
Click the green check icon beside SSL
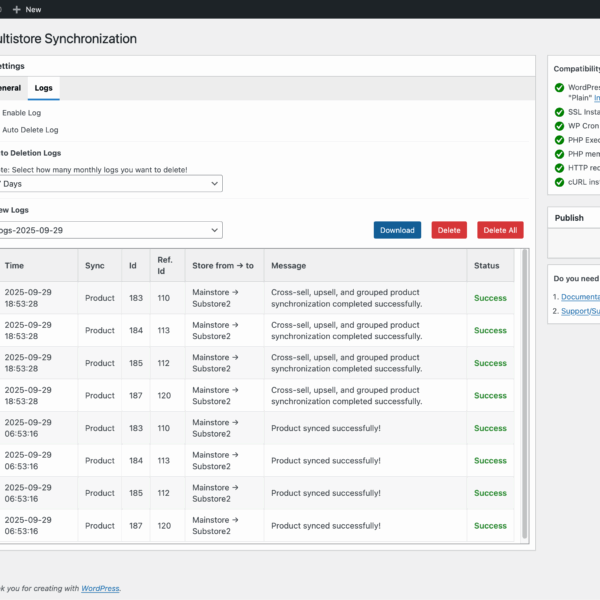559,112
